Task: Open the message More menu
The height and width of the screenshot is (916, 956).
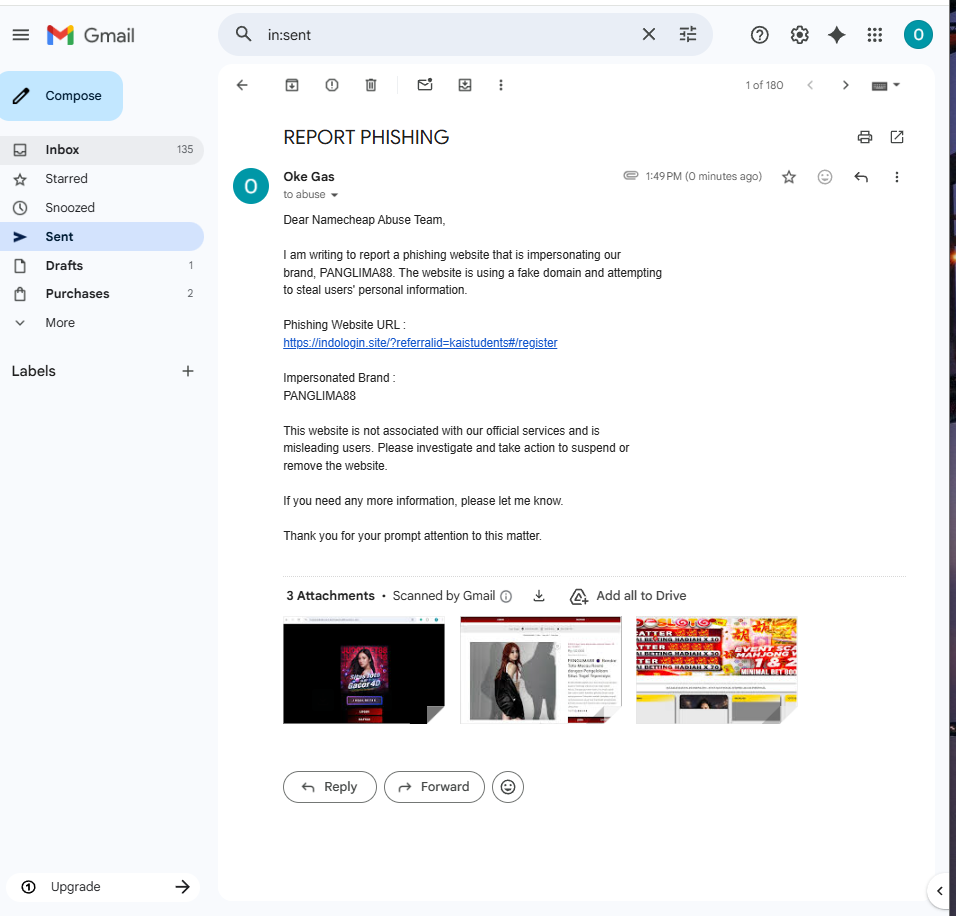Action: point(896,177)
